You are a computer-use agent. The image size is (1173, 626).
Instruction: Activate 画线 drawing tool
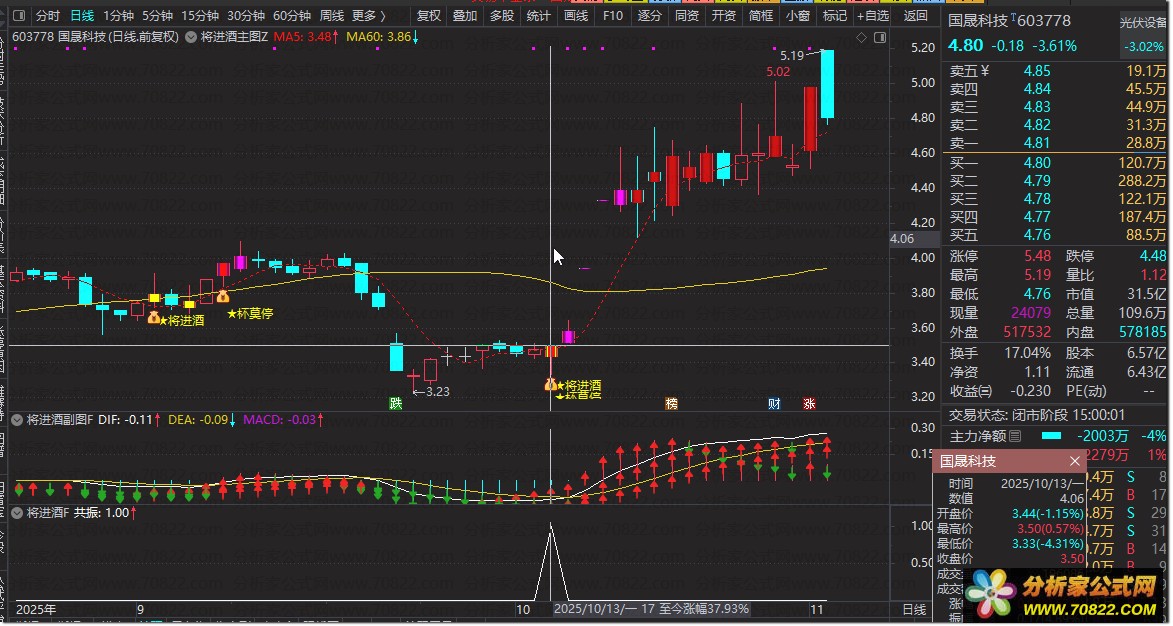click(x=575, y=15)
